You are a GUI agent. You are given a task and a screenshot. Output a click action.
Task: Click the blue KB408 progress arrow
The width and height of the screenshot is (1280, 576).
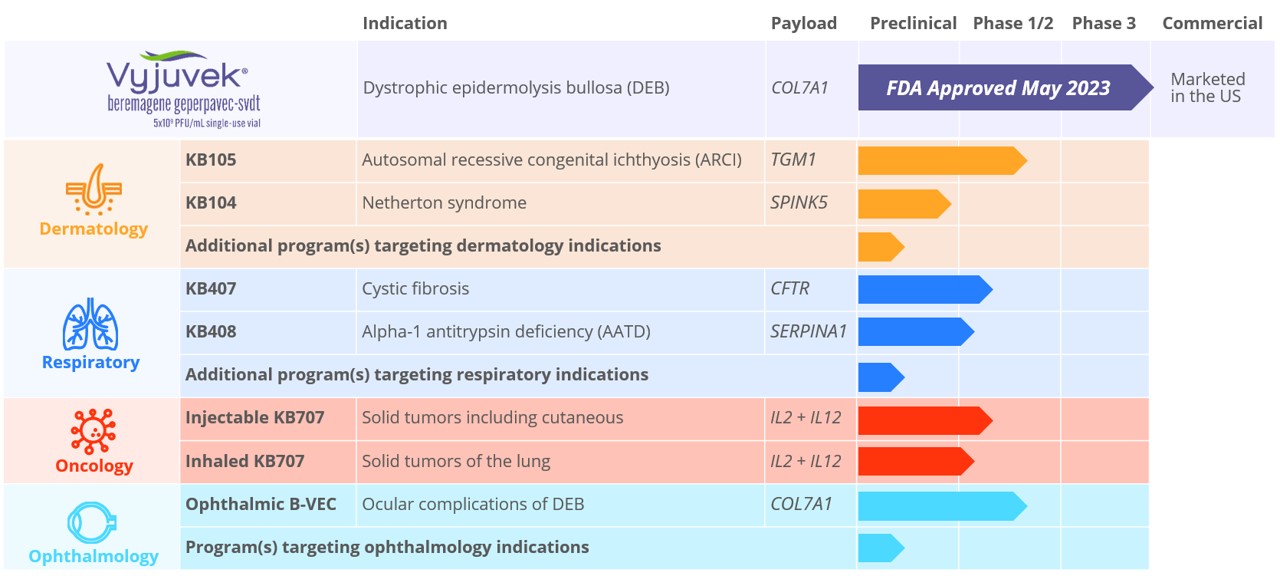click(914, 332)
